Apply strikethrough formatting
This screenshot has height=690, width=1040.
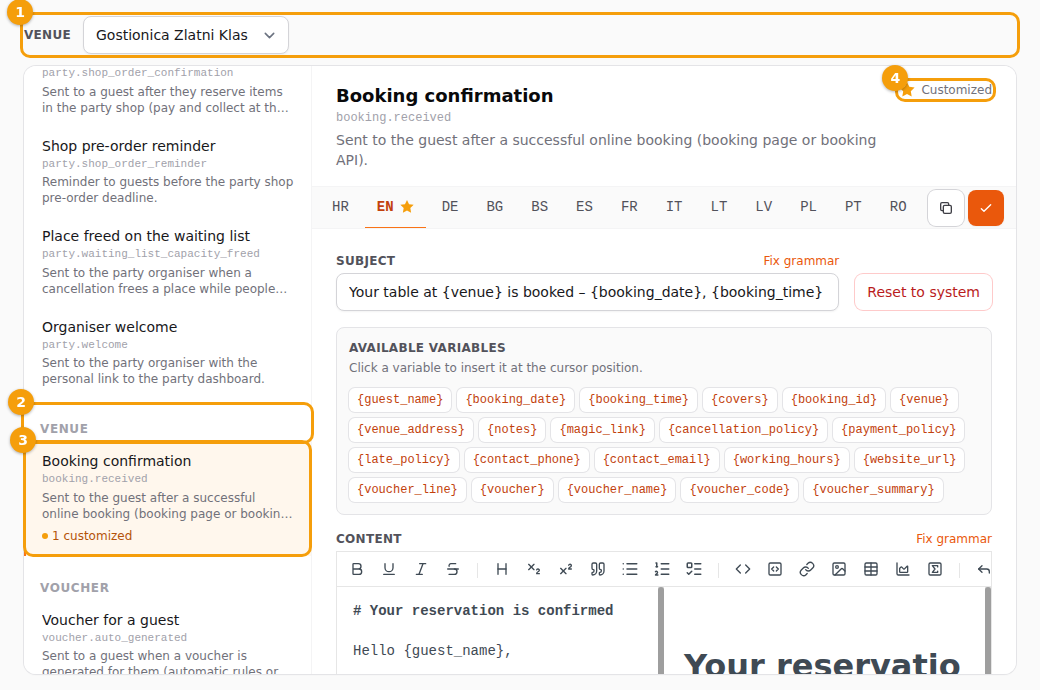click(452, 569)
